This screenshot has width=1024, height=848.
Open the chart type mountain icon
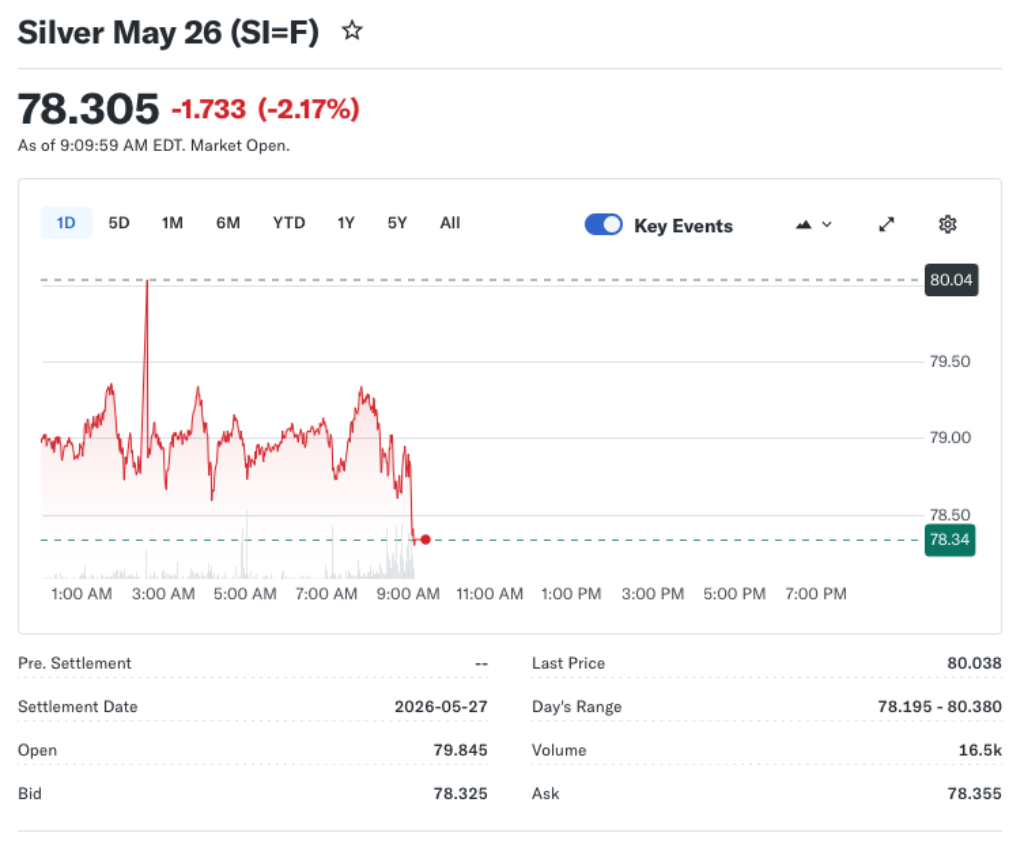803,225
